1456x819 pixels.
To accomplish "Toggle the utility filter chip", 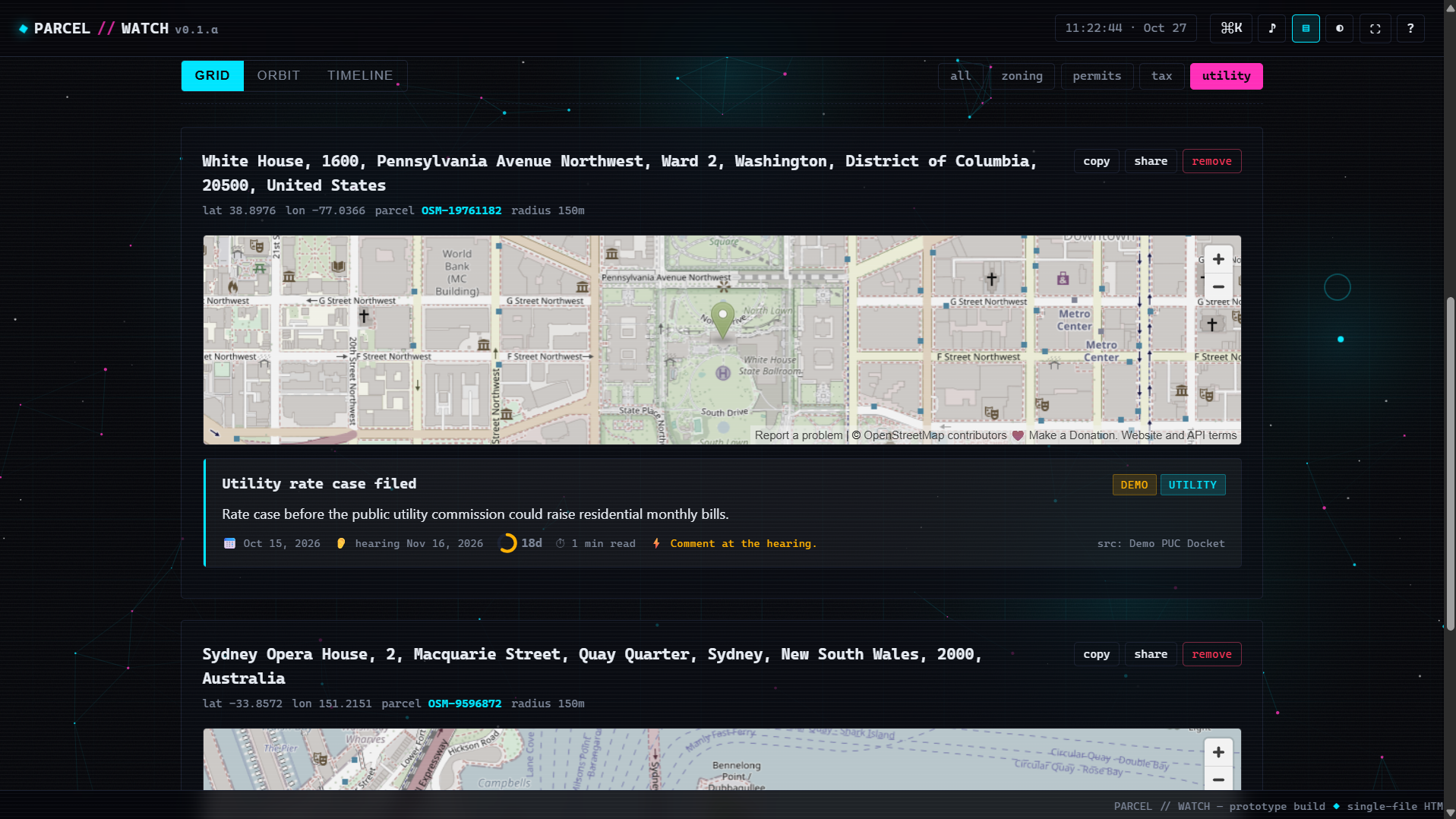I will [1226, 76].
